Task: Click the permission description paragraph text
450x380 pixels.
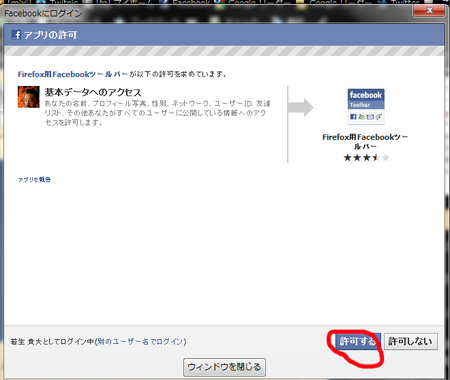Action: [157, 113]
